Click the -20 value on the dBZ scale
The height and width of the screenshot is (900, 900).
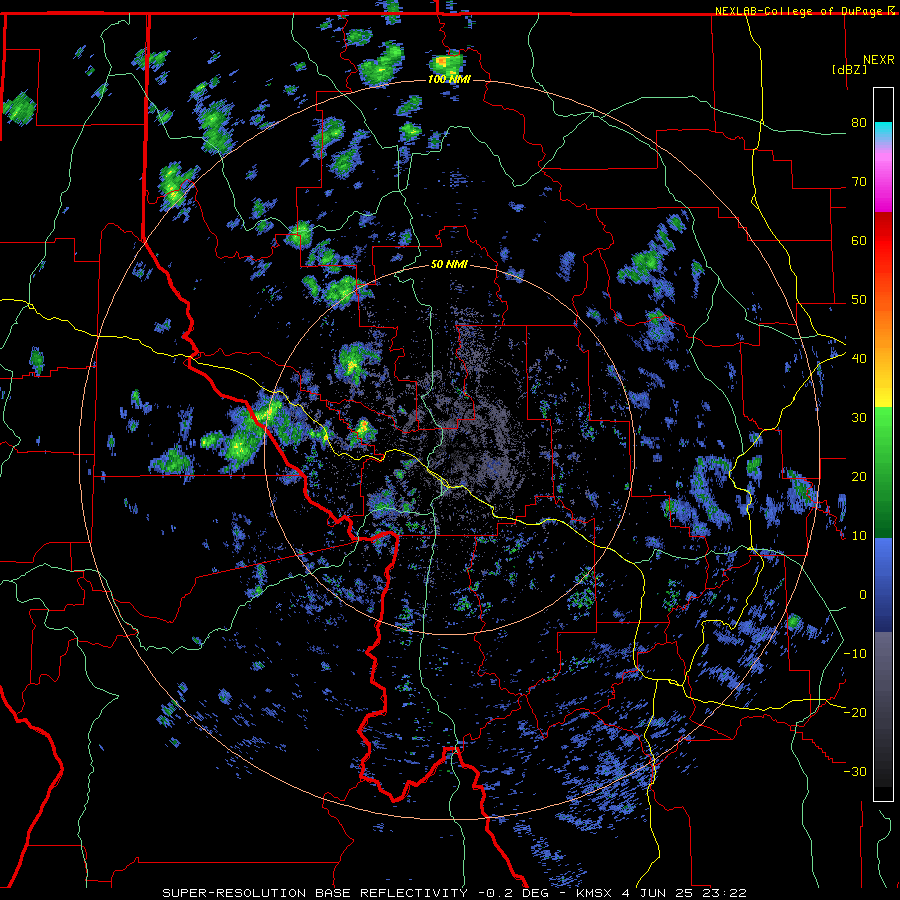pyautogui.click(x=855, y=712)
